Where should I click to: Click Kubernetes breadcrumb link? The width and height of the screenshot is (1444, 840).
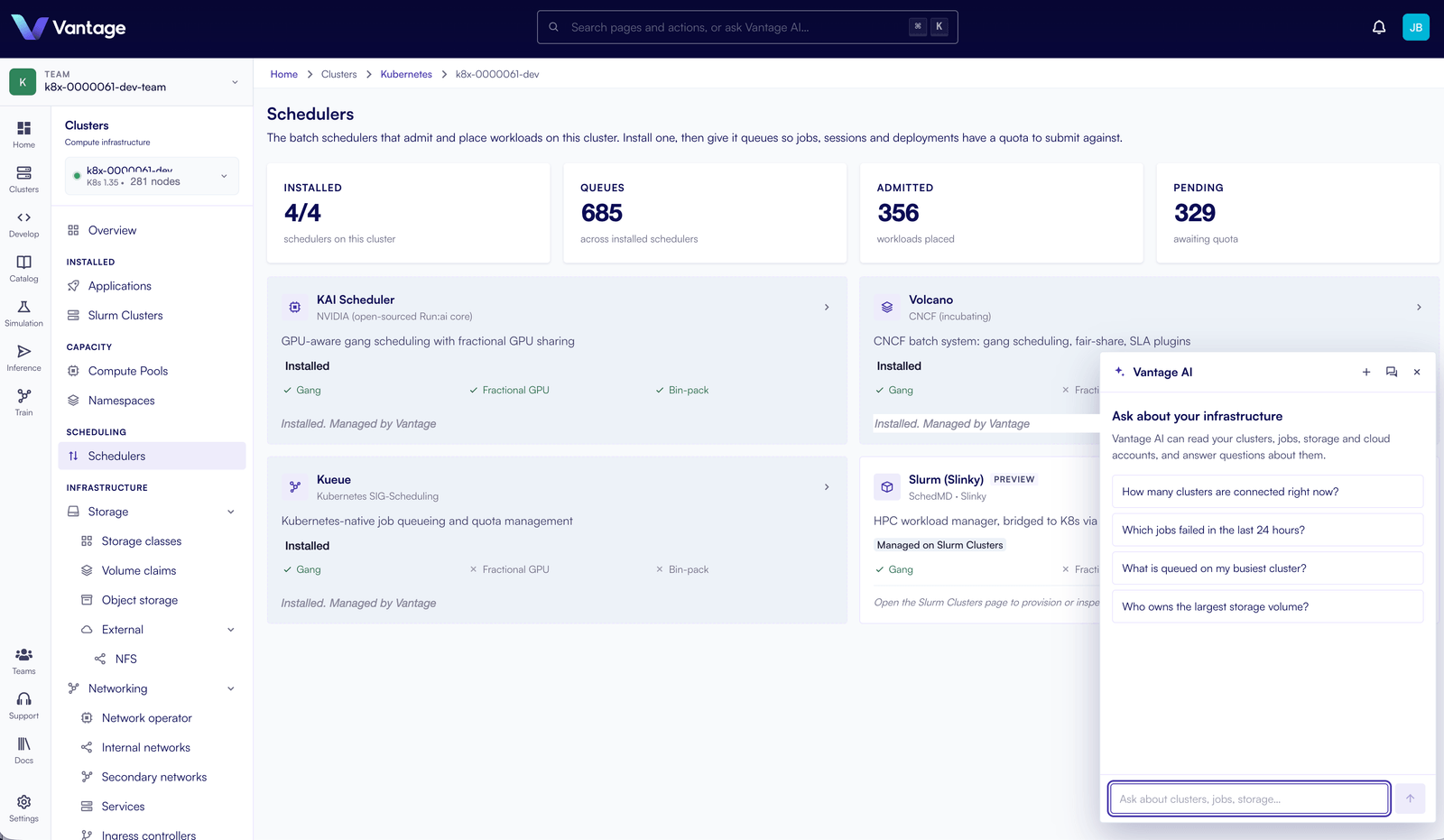pyautogui.click(x=406, y=74)
